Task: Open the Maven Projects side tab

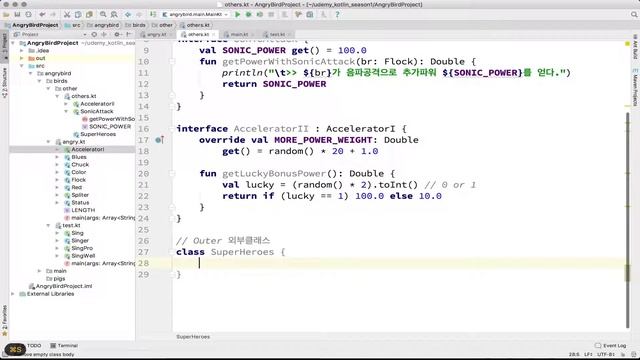Action: (x=635, y=88)
